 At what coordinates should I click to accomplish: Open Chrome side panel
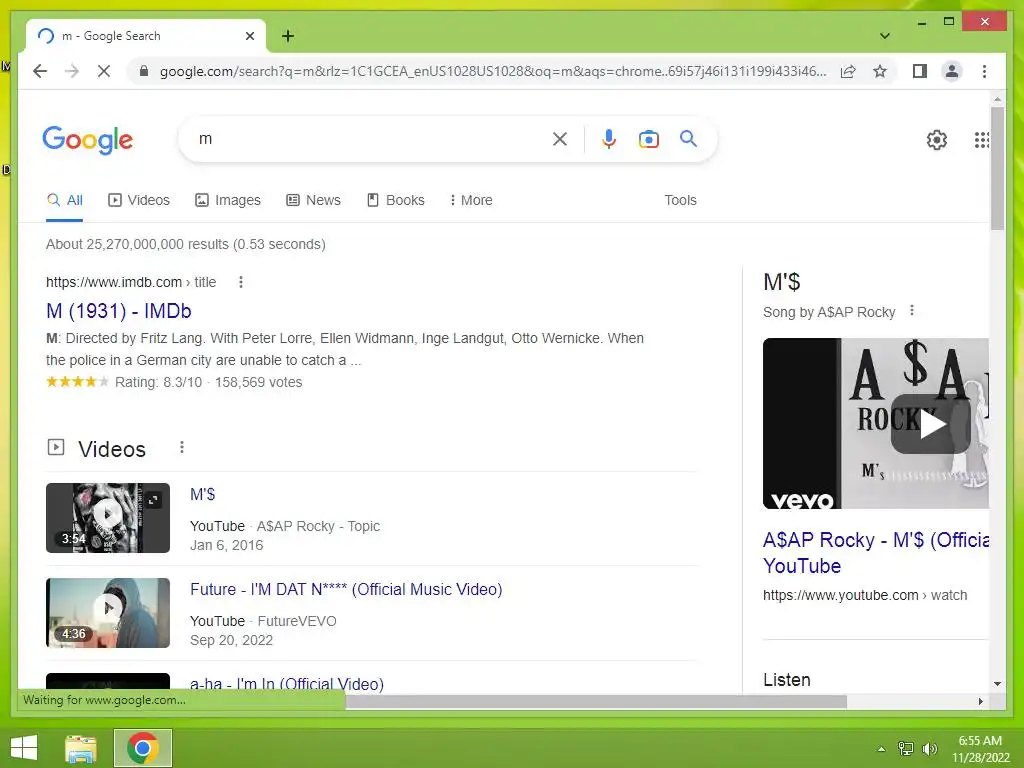coord(920,71)
